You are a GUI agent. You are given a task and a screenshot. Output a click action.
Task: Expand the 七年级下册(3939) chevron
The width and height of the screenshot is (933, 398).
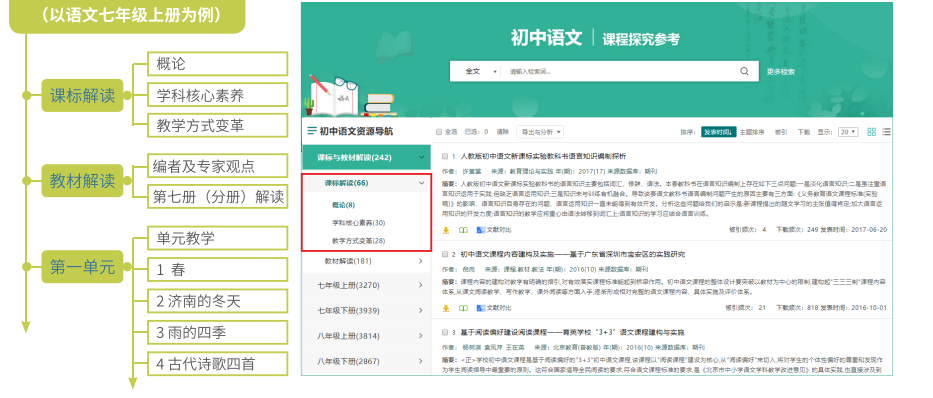421,311
